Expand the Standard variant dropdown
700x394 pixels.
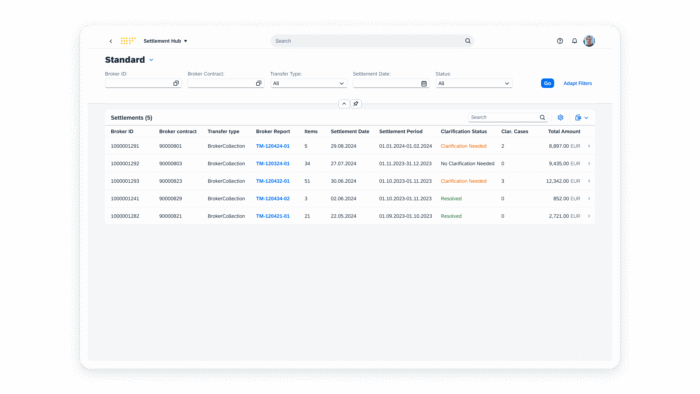click(151, 60)
